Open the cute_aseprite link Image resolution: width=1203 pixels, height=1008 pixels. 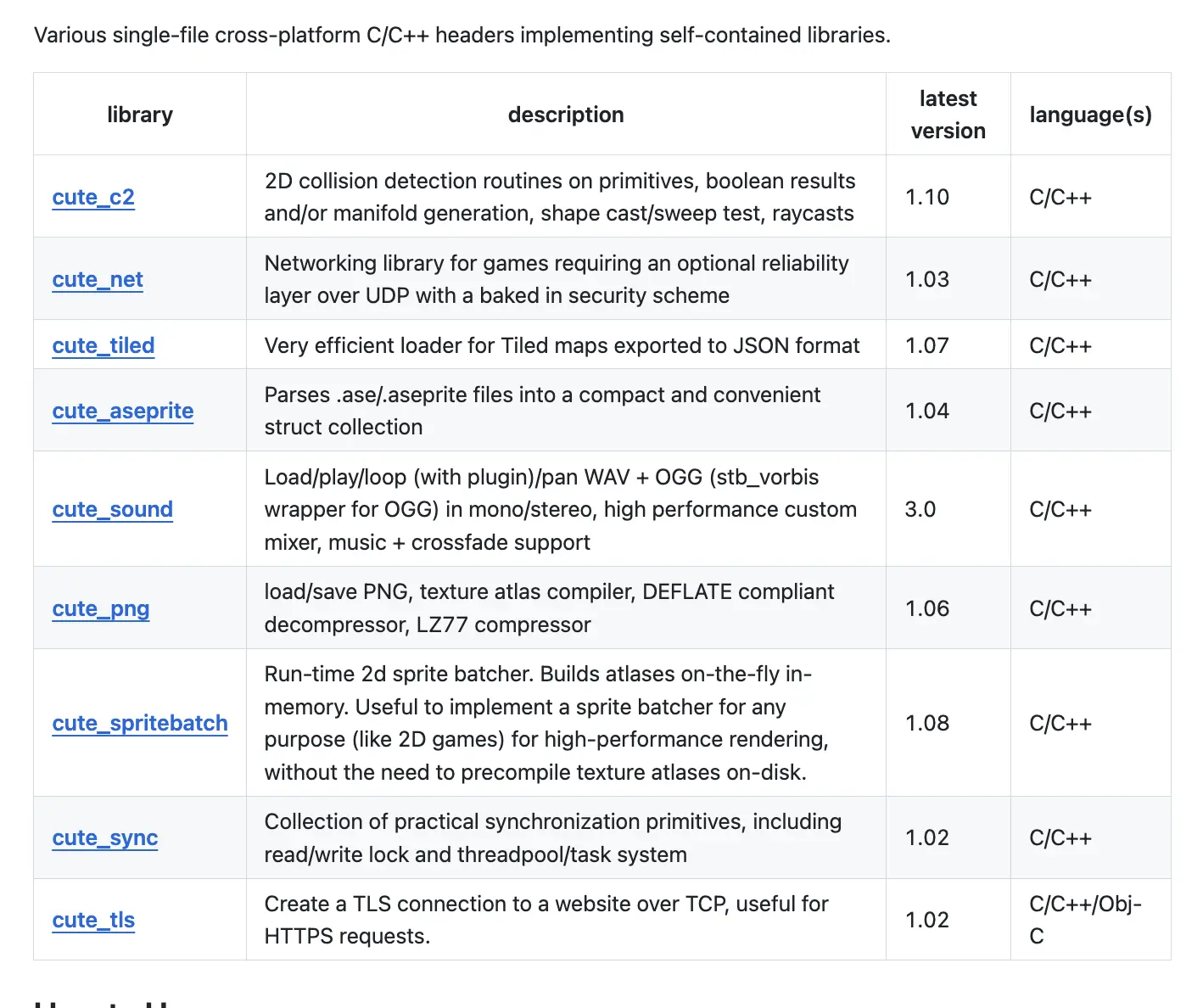(x=123, y=411)
